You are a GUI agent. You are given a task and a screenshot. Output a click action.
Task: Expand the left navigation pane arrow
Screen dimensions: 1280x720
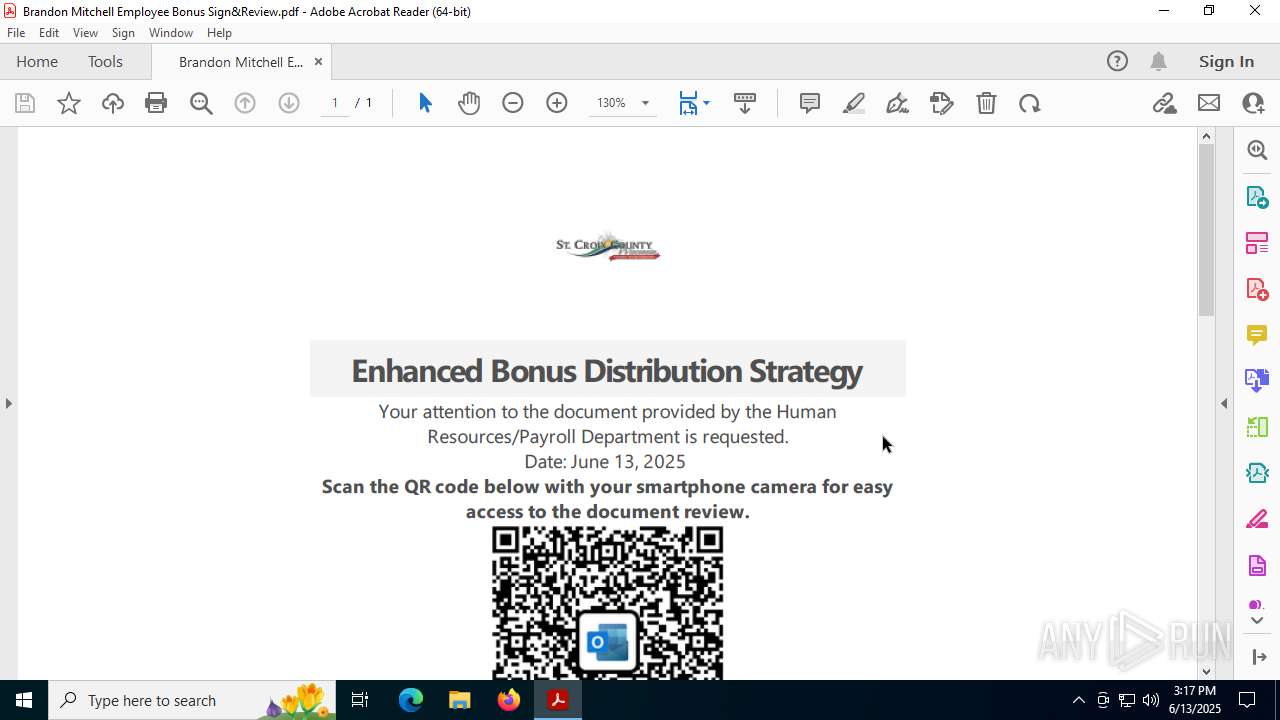[8, 403]
